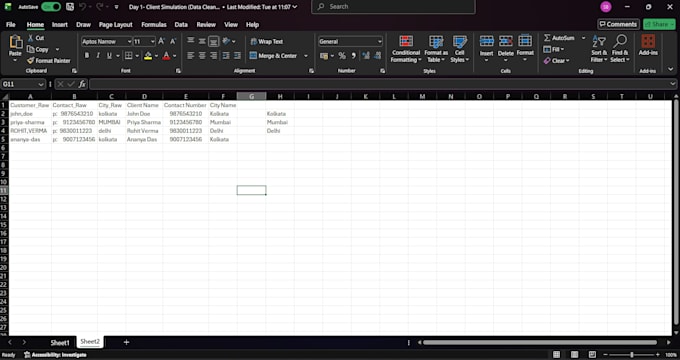Click the Center horizontal alignment icon
Screen dimensions: 680x360
202,56
